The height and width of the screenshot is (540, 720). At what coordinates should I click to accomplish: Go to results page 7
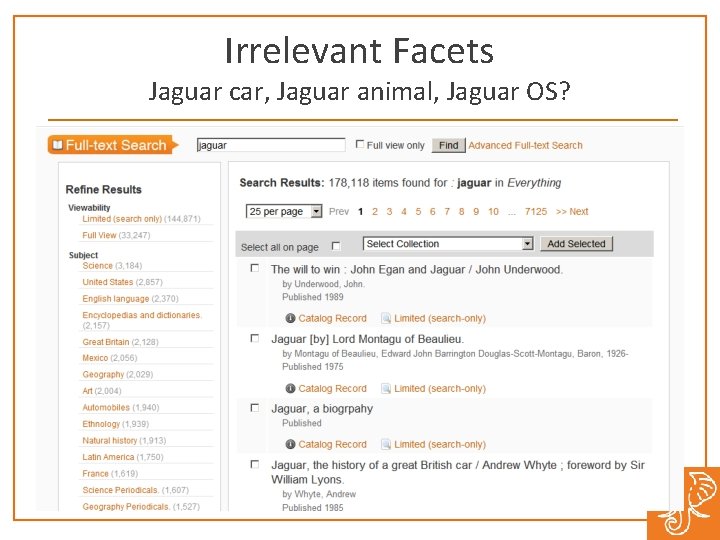pos(447,212)
